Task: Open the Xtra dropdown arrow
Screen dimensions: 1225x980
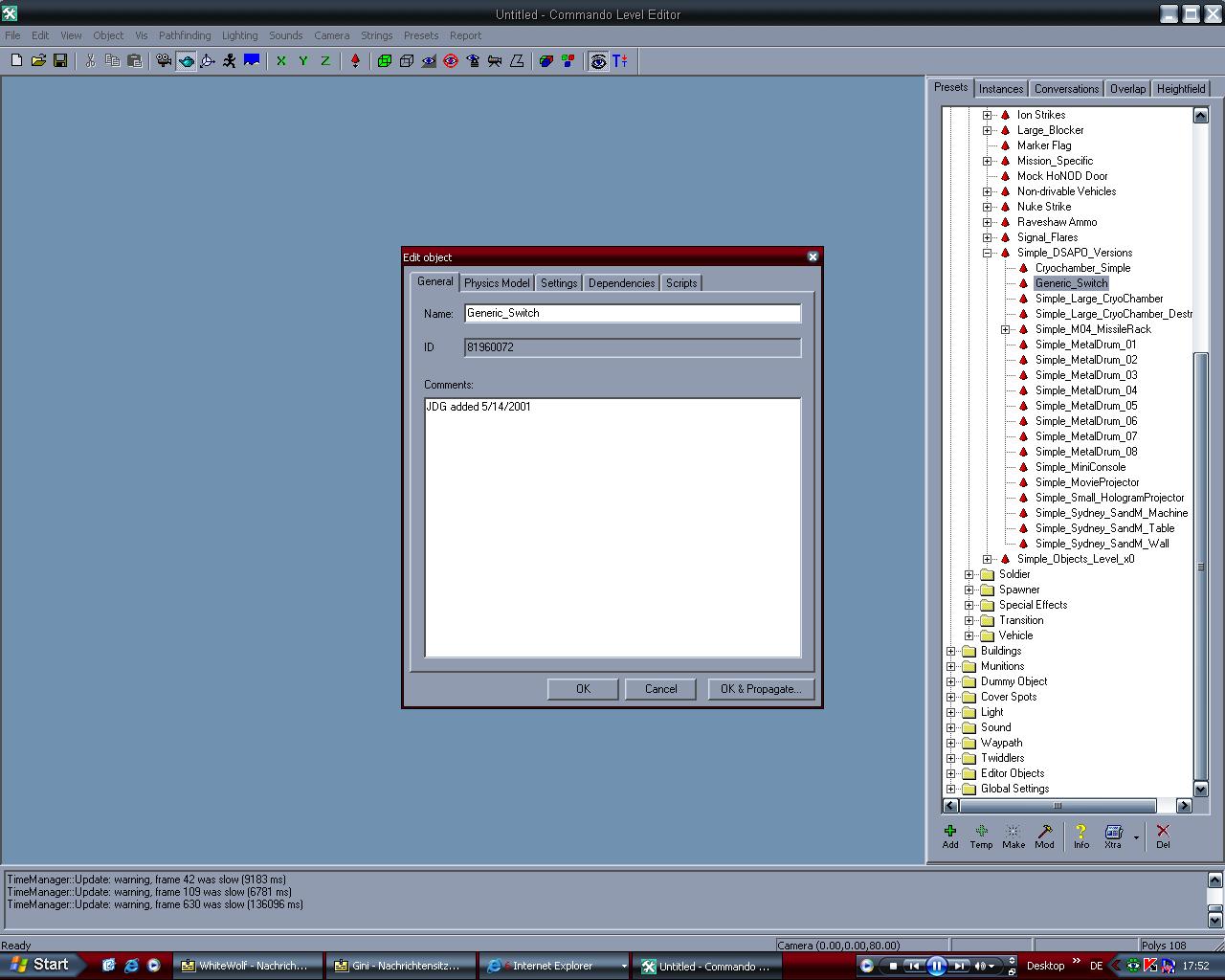Action: point(1136,836)
